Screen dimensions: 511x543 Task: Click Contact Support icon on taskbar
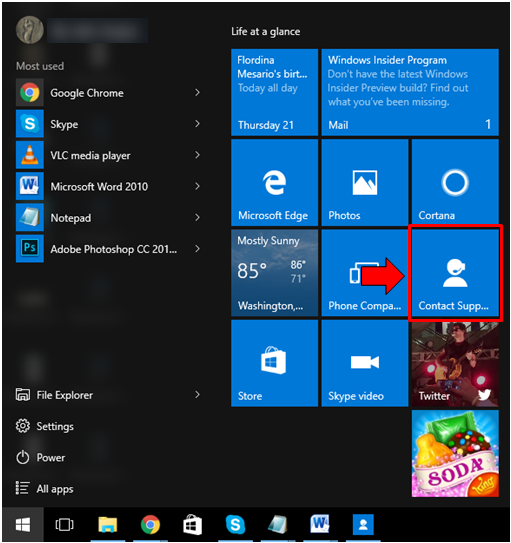363,525
